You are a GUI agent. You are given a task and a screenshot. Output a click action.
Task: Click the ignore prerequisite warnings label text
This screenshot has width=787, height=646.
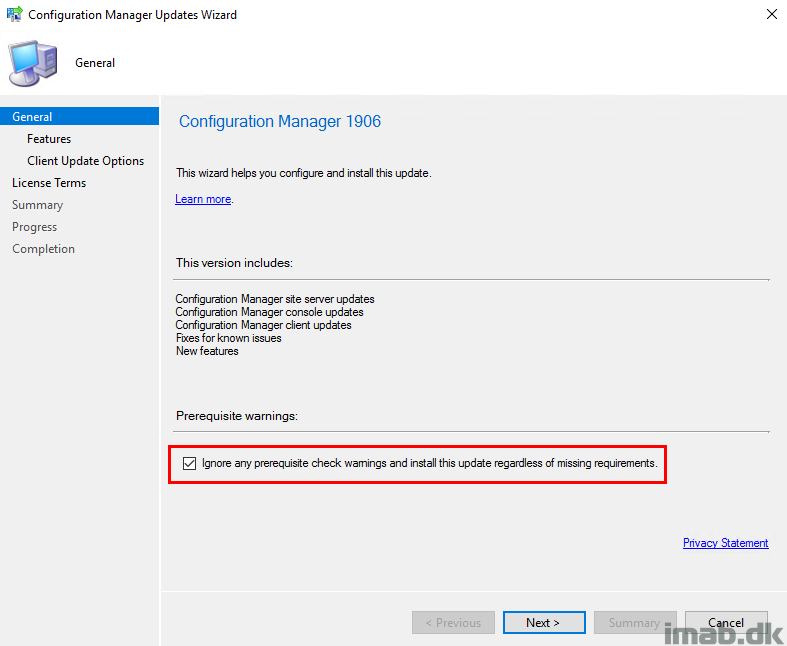coord(430,463)
